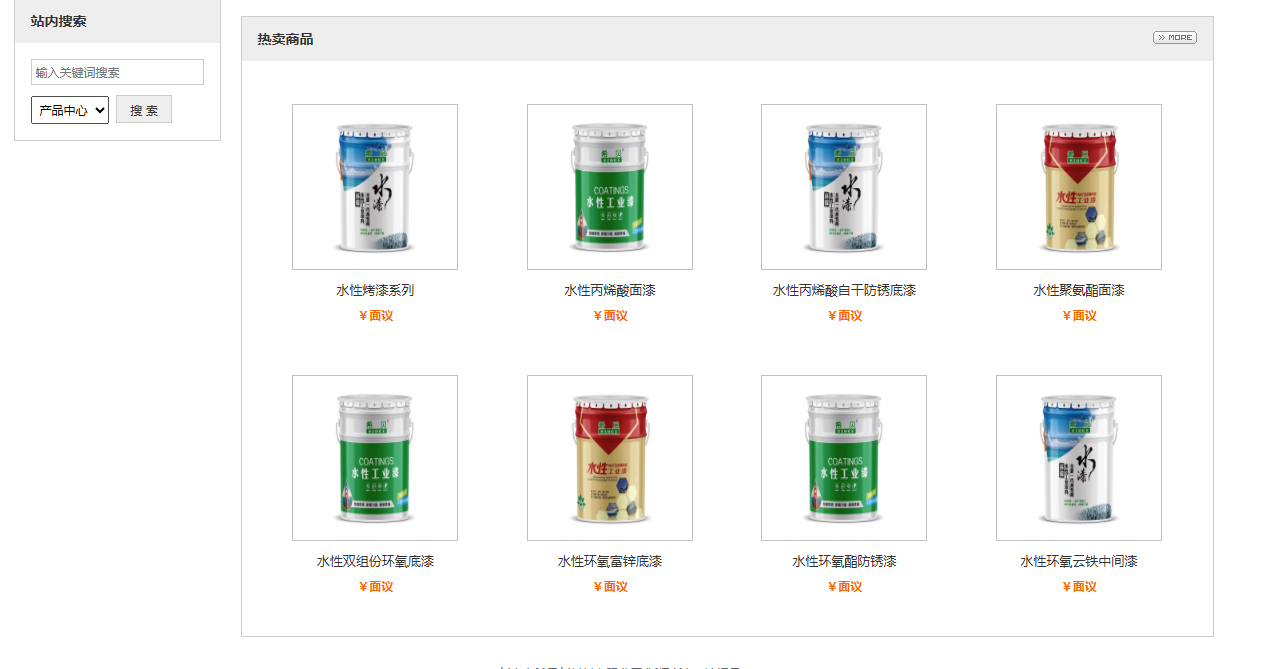Click the 水性丙烯酸面漆 title link

pyautogui.click(x=610, y=291)
